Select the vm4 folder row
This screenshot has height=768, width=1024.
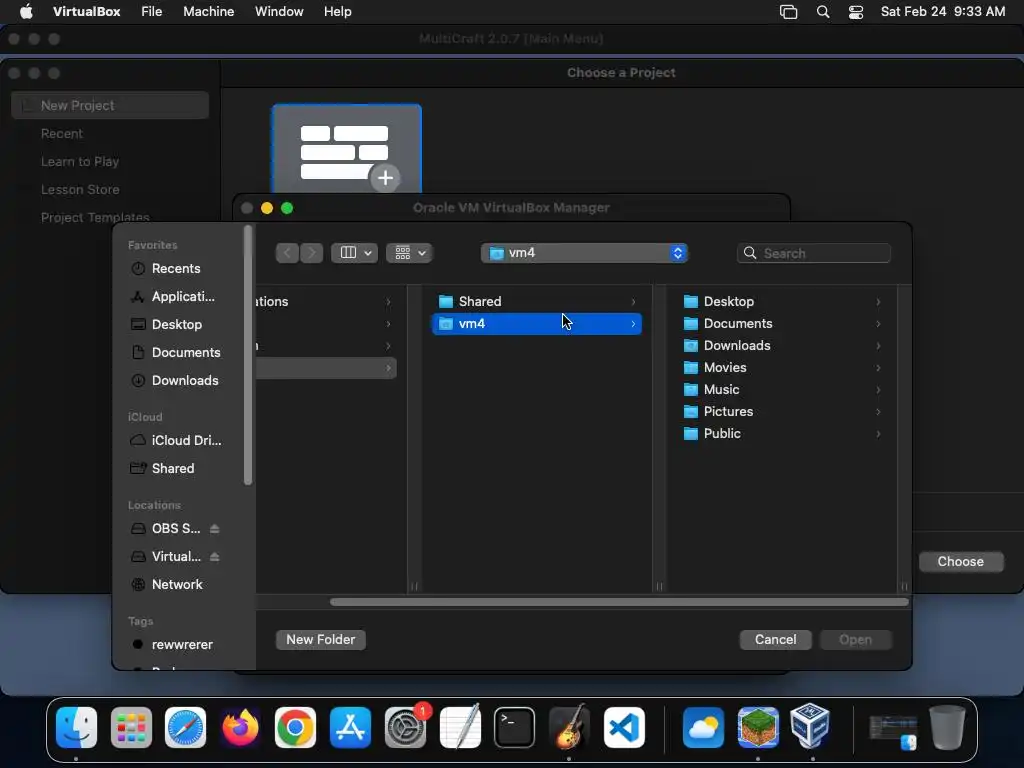click(537, 324)
